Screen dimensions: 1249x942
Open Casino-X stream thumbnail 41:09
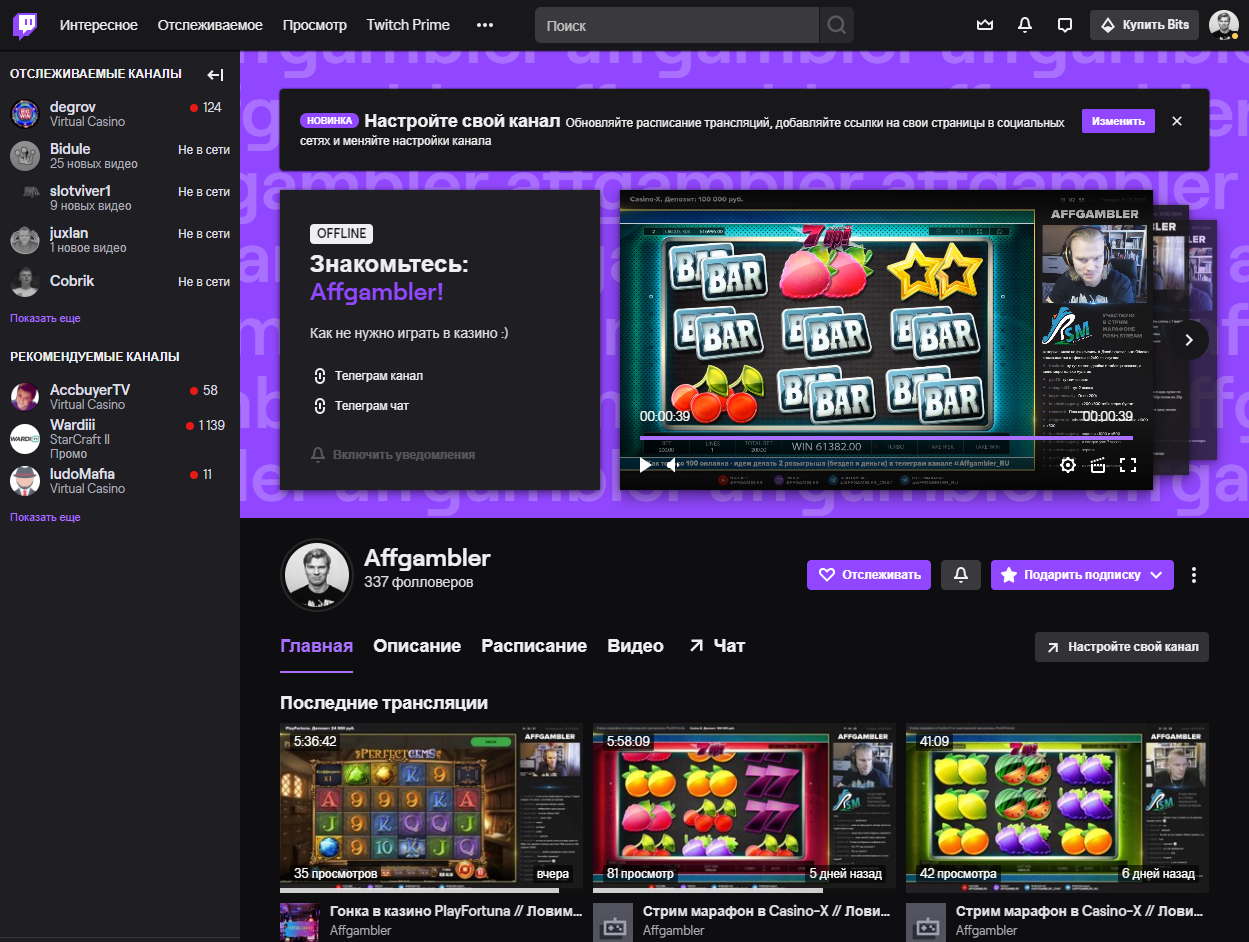pos(1057,808)
